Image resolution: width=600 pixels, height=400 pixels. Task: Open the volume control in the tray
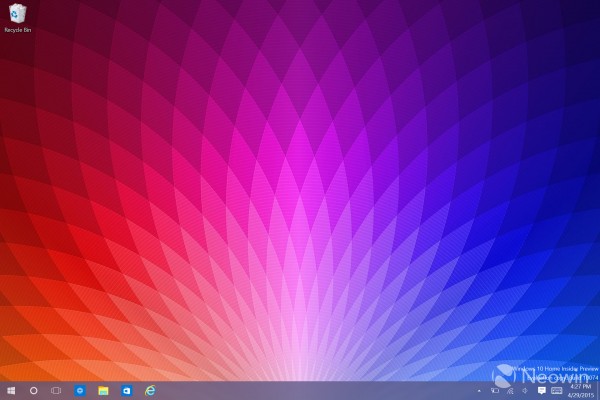[525, 390]
